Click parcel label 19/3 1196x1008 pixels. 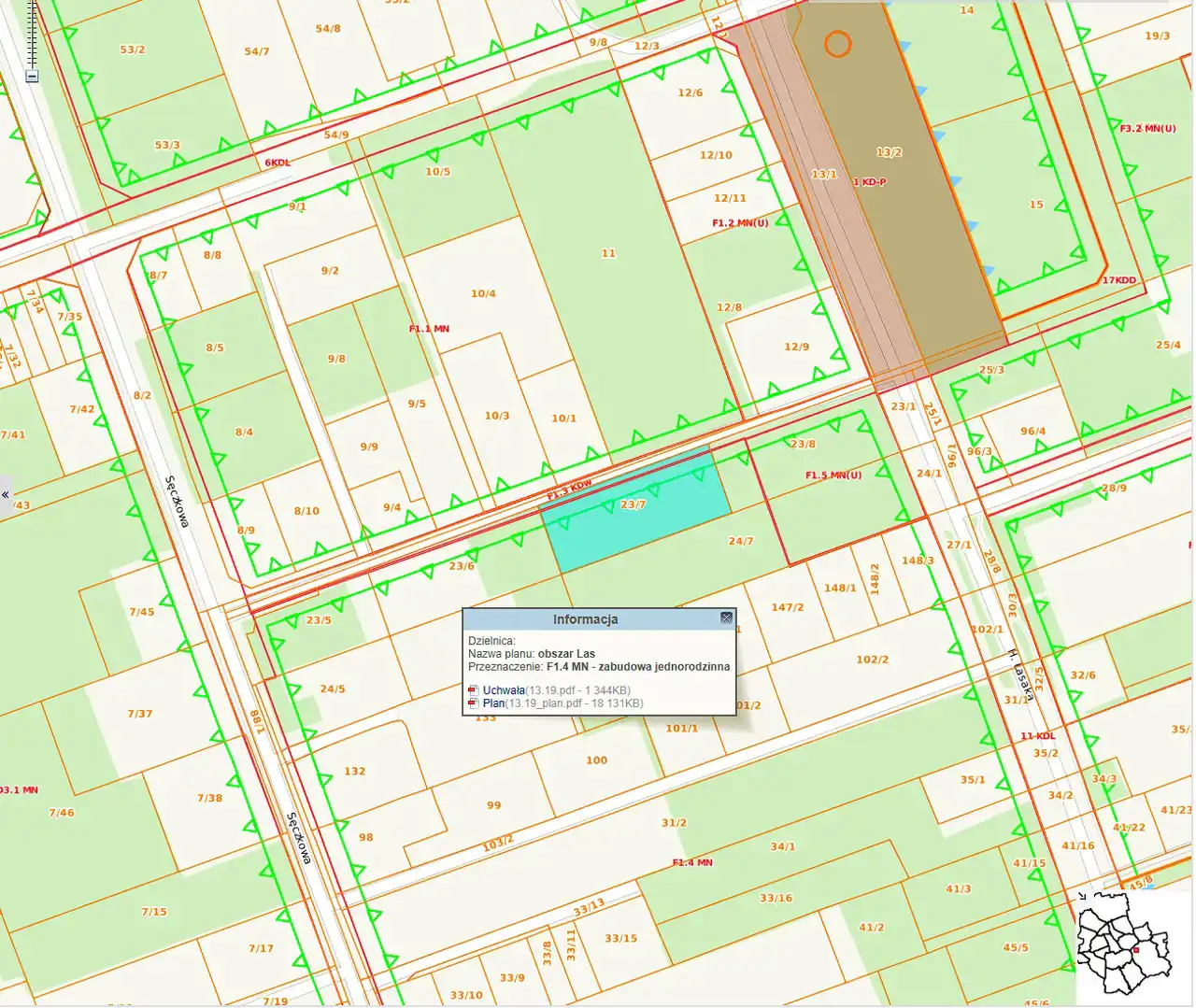tap(1158, 35)
